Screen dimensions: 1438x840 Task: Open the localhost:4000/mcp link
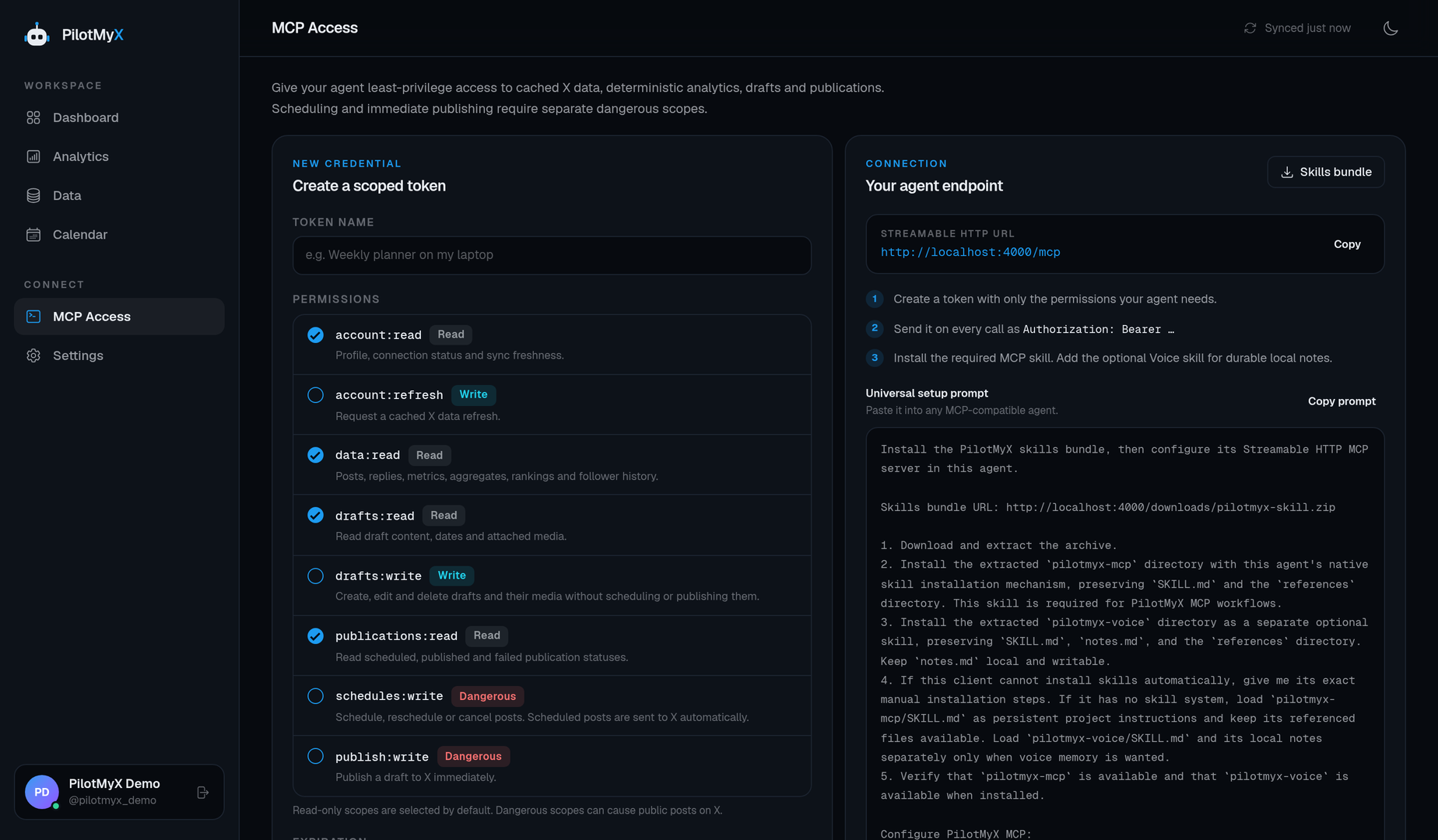[x=970, y=252]
